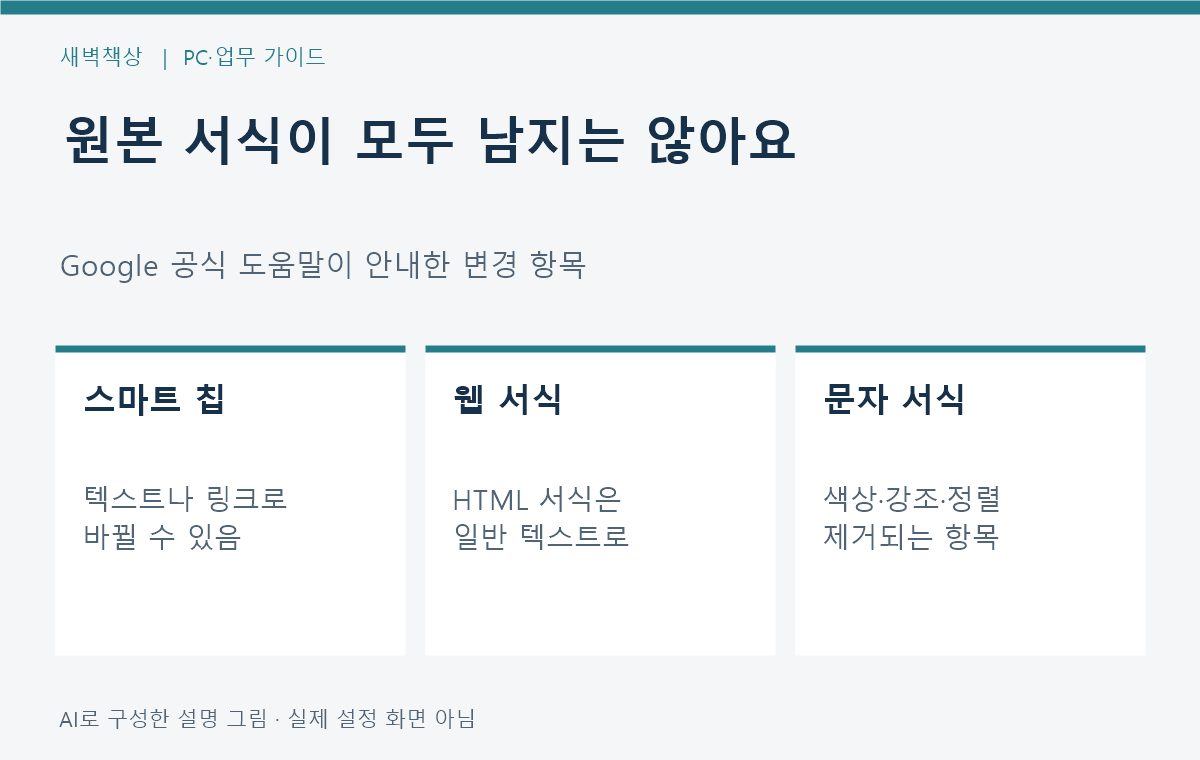Select the '스마트 칩' card title
The height and width of the screenshot is (760, 1200).
tap(155, 399)
